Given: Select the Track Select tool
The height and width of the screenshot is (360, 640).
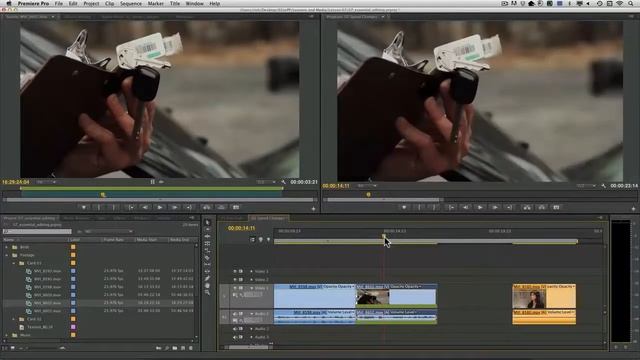Looking at the screenshot, I should point(207,229).
